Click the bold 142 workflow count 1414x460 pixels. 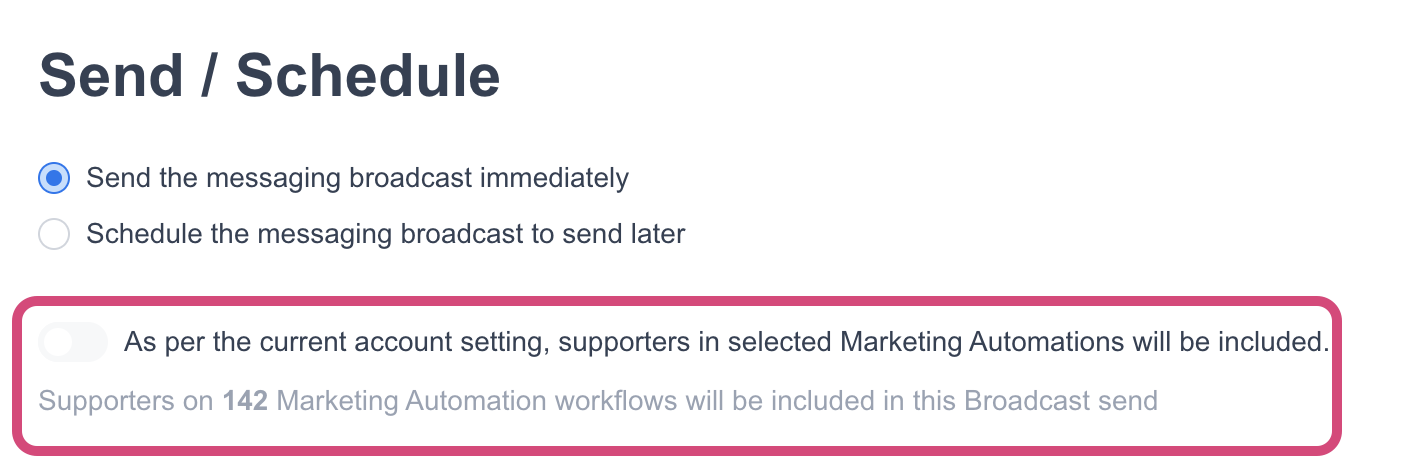(x=245, y=402)
